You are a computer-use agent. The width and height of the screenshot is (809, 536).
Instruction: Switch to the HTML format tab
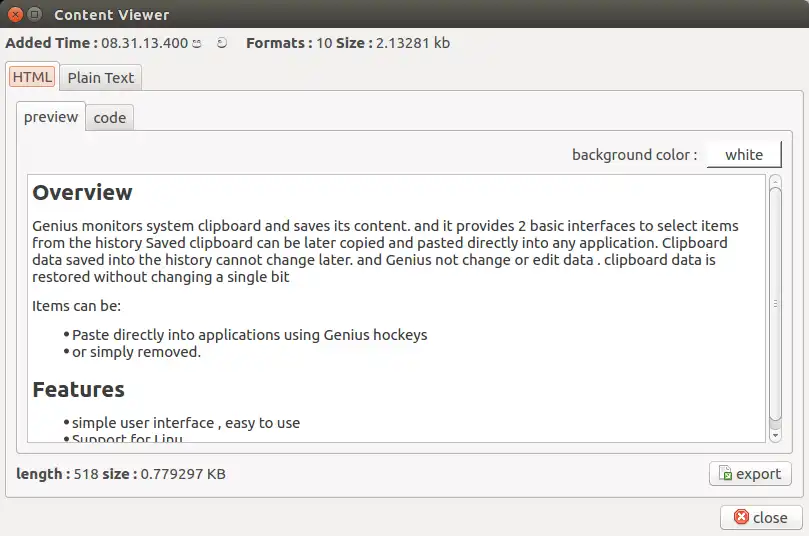click(32, 77)
